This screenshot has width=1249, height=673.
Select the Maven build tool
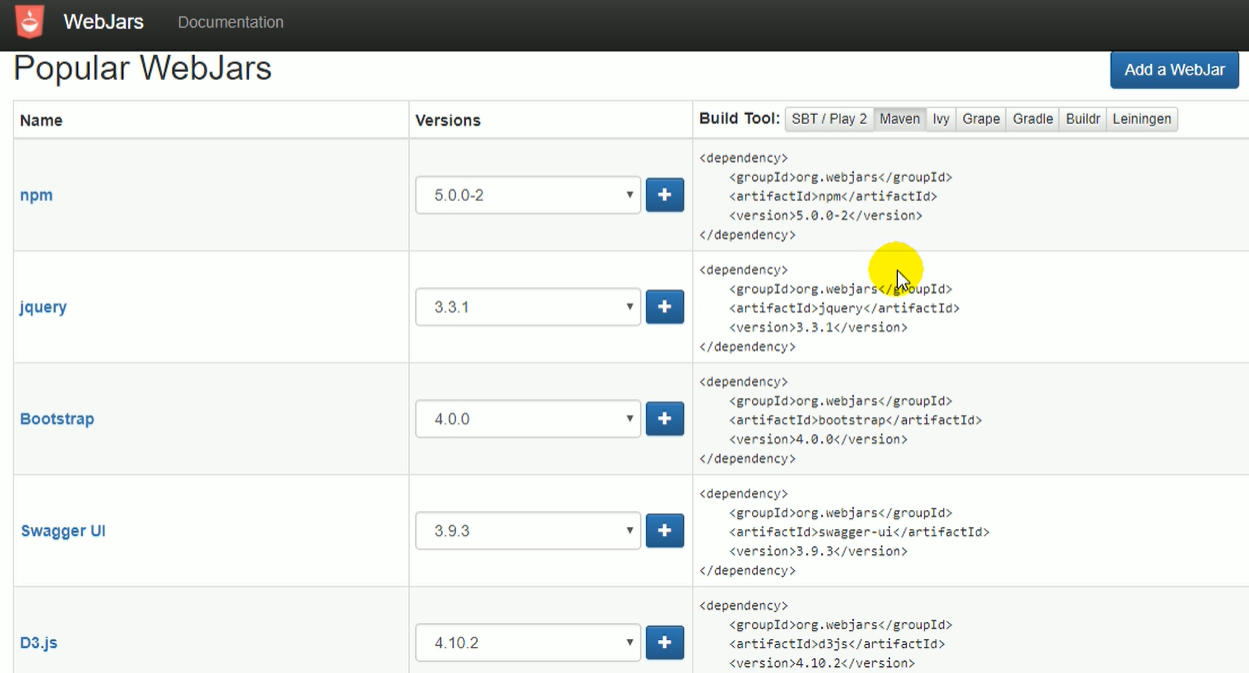tap(900, 119)
